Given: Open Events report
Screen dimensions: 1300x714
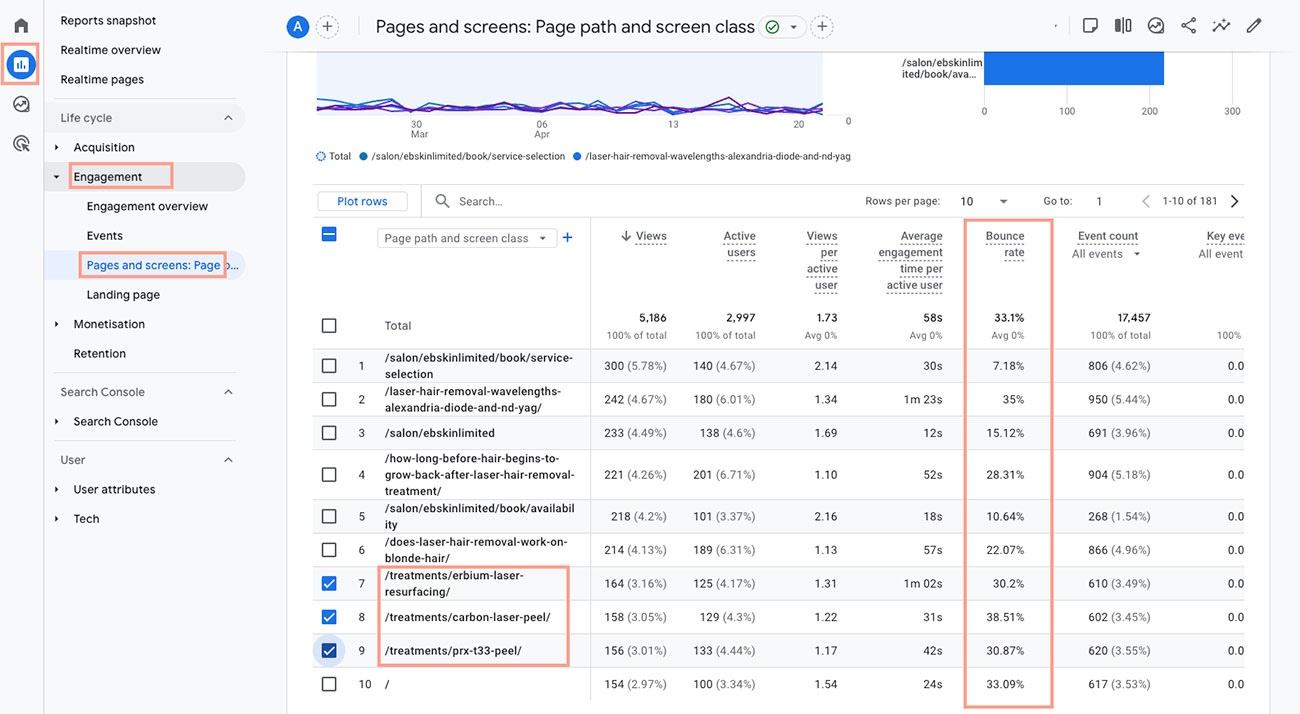Looking at the screenshot, I should tap(104, 236).
